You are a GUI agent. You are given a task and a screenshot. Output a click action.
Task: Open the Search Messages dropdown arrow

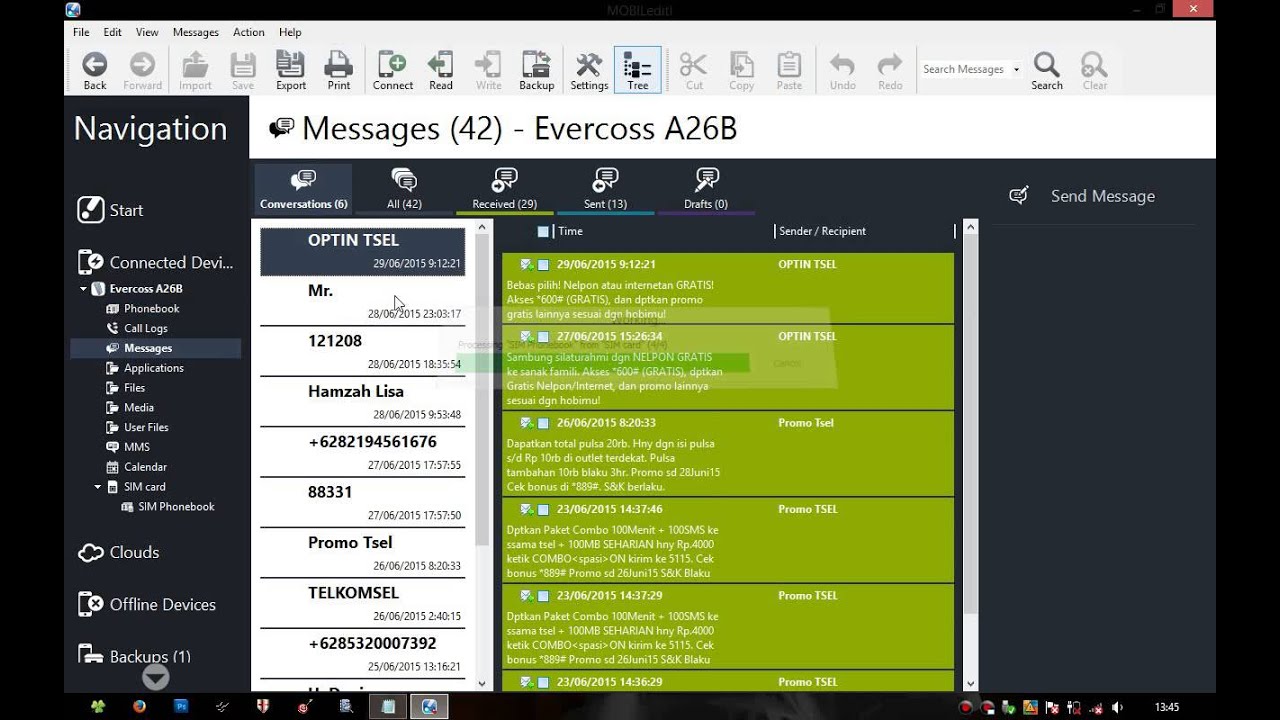[x=1017, y=70]
